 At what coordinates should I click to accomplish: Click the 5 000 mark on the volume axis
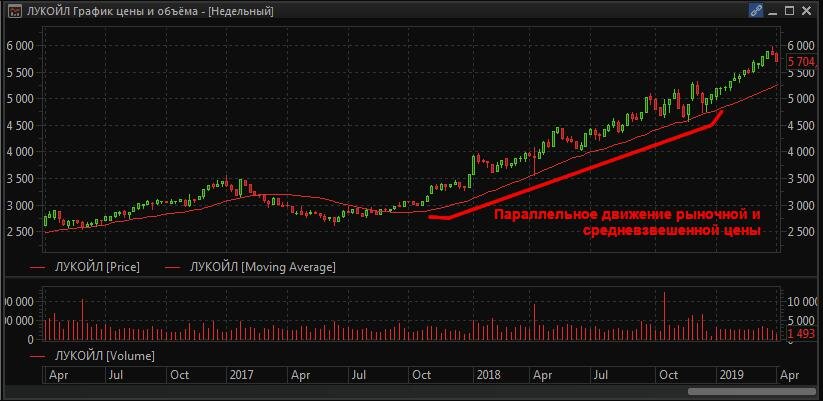tap(803, 320)
